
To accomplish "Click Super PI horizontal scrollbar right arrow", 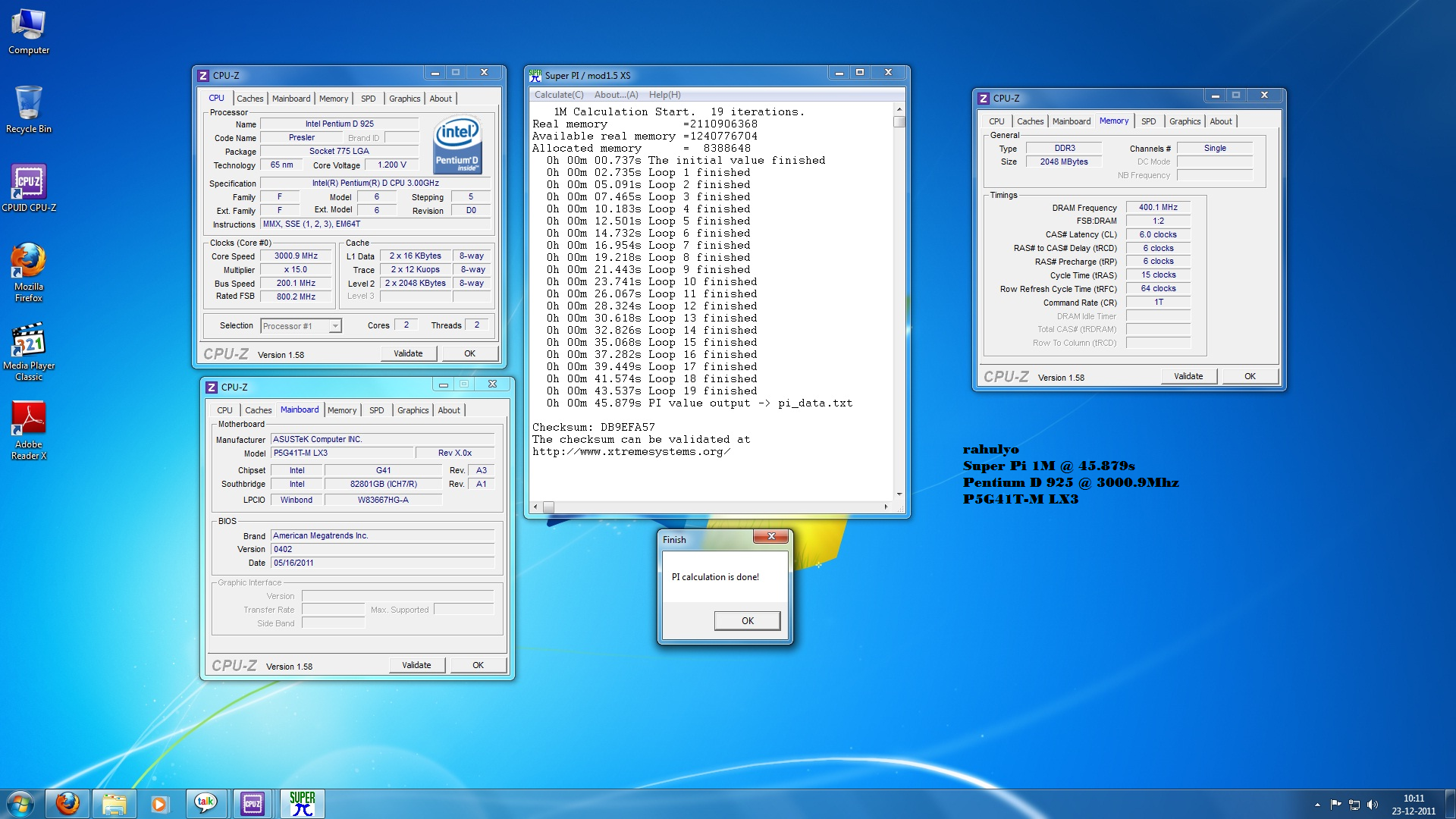I will tap(886, 507).
